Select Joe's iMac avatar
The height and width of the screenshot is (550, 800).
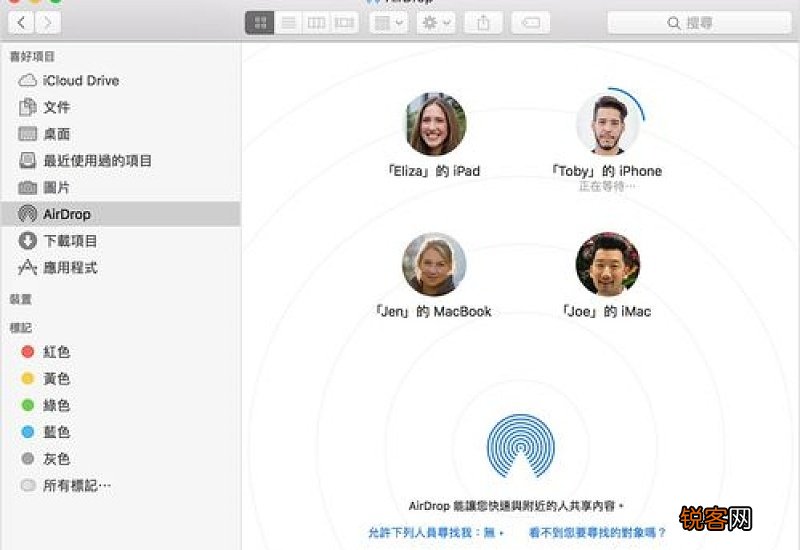point(607,264)
